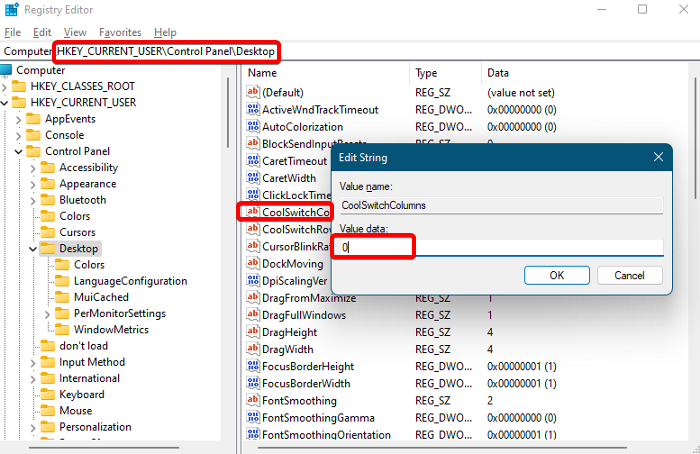Sort by the Type column header
This screenshot has width=700, height=454.
coord(446,73)
